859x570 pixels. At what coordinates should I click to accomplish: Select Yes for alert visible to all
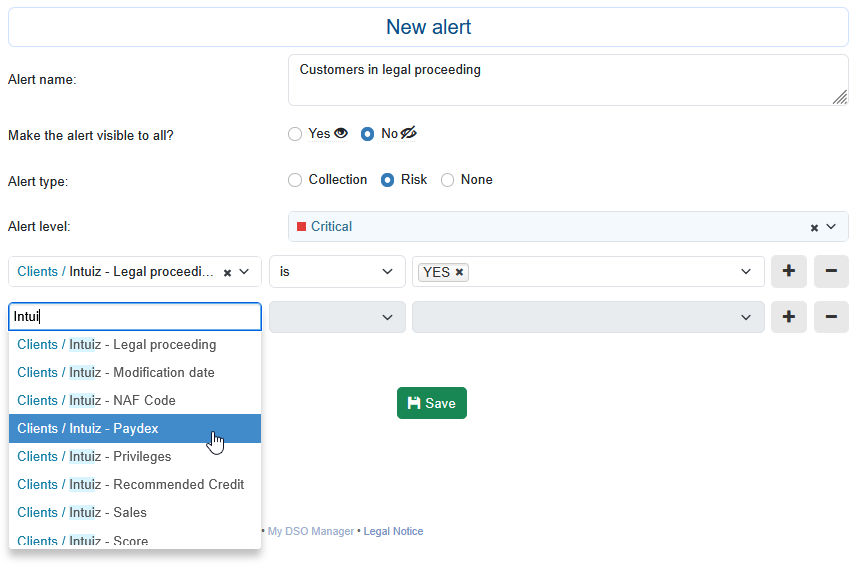point(295,134)
